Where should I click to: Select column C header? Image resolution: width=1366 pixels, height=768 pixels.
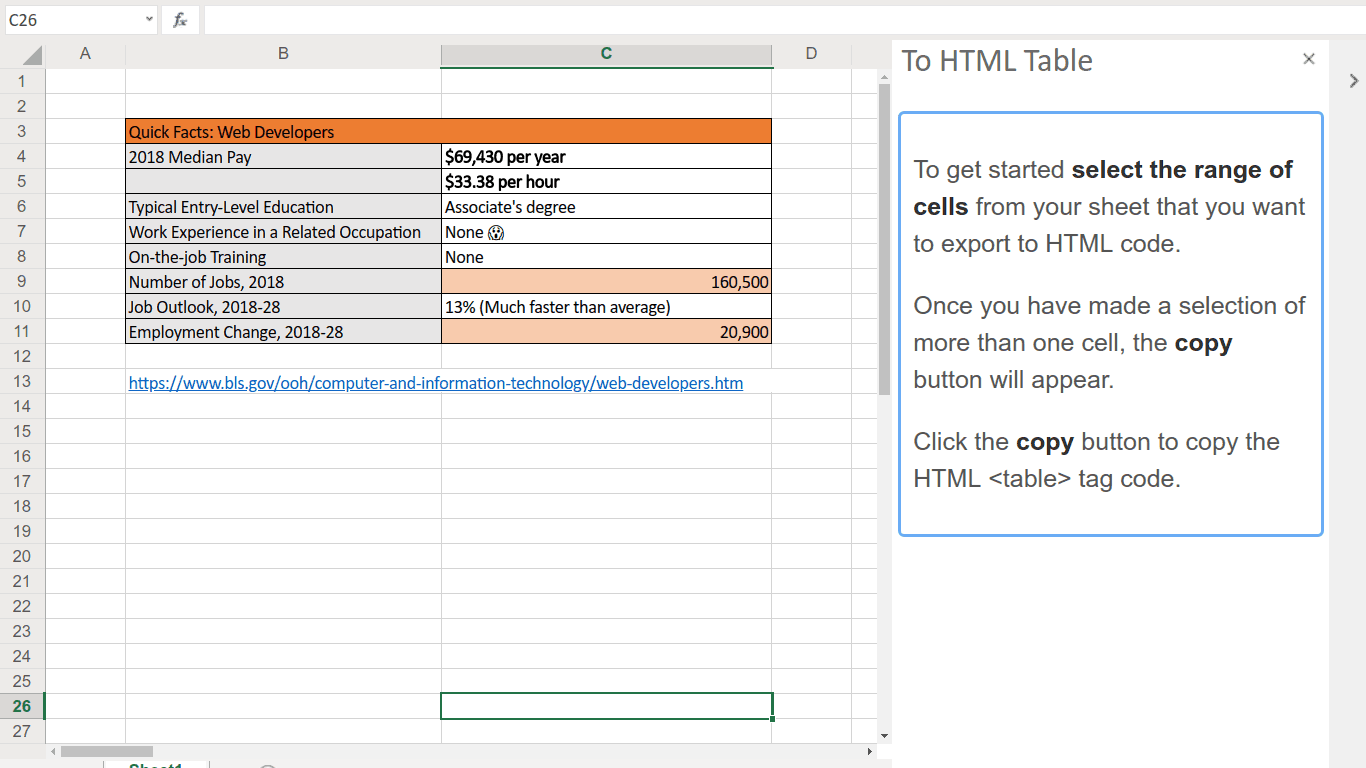coord(606,54)
